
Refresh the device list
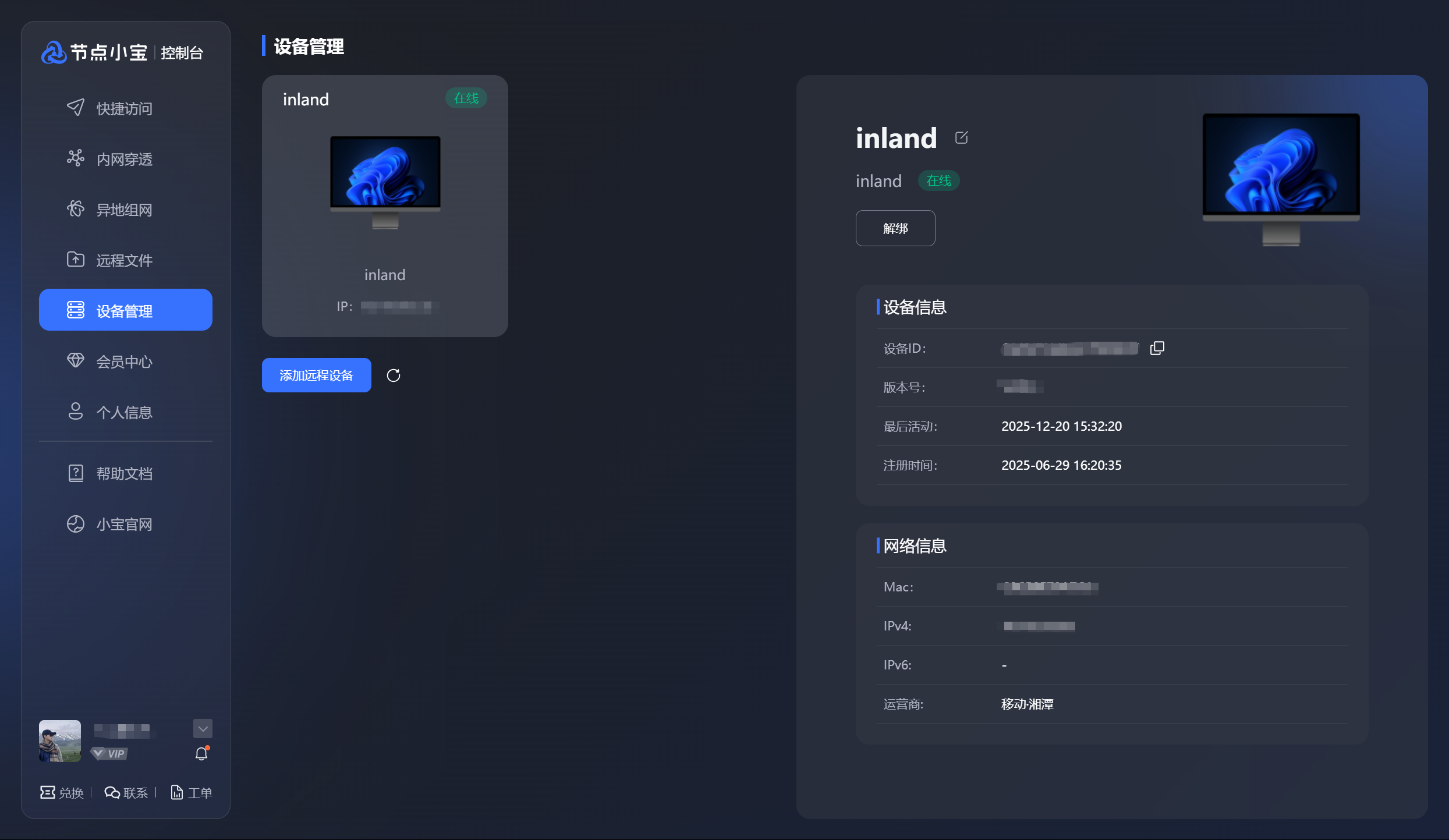tap(394, 375)
